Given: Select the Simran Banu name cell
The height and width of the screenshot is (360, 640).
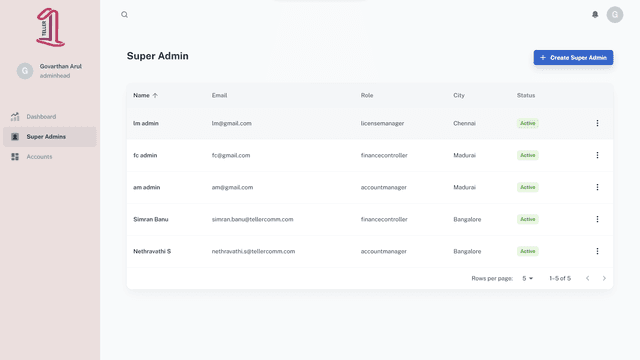Looking at the screenshot, I should coord(151,219).
